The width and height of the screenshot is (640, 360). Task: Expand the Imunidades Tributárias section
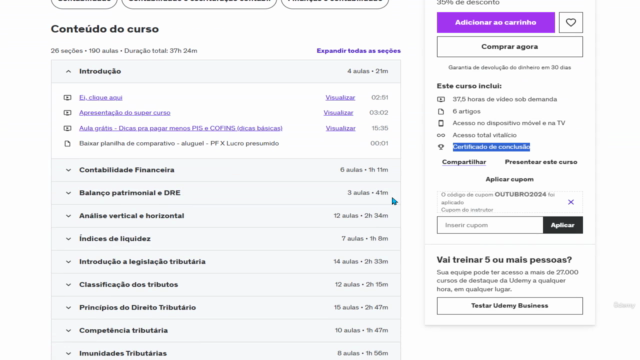coord(226,352)
